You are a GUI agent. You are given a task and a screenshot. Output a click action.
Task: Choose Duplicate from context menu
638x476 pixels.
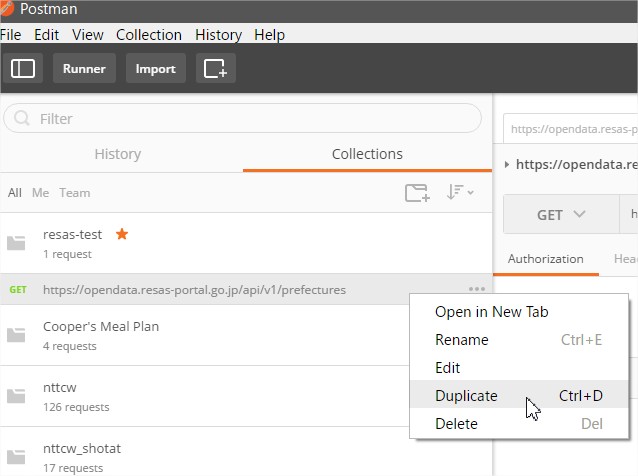click(x=519, y=395)
